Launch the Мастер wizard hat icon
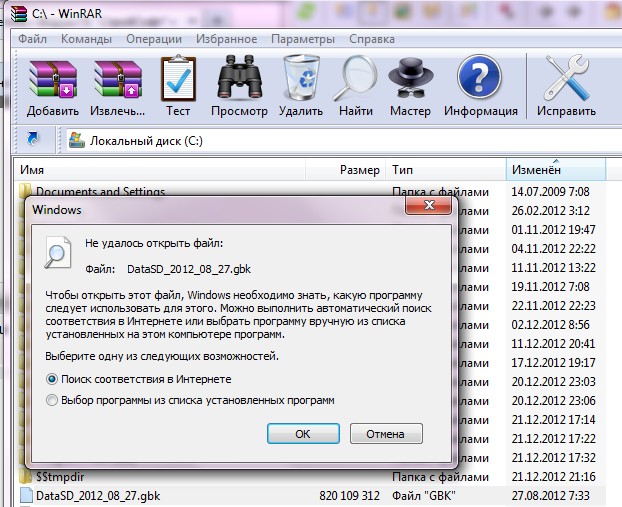 [x=411, y=77]
